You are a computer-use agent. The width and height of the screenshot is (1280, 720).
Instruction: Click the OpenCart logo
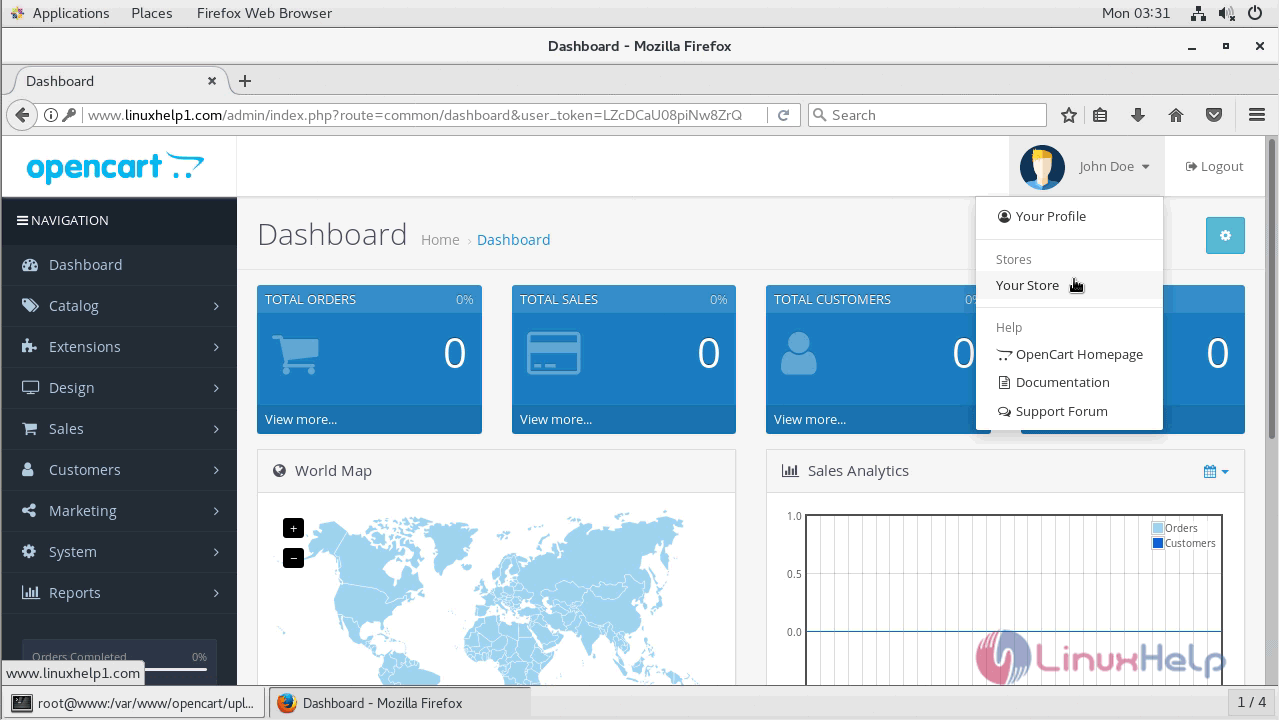point(115,167)
